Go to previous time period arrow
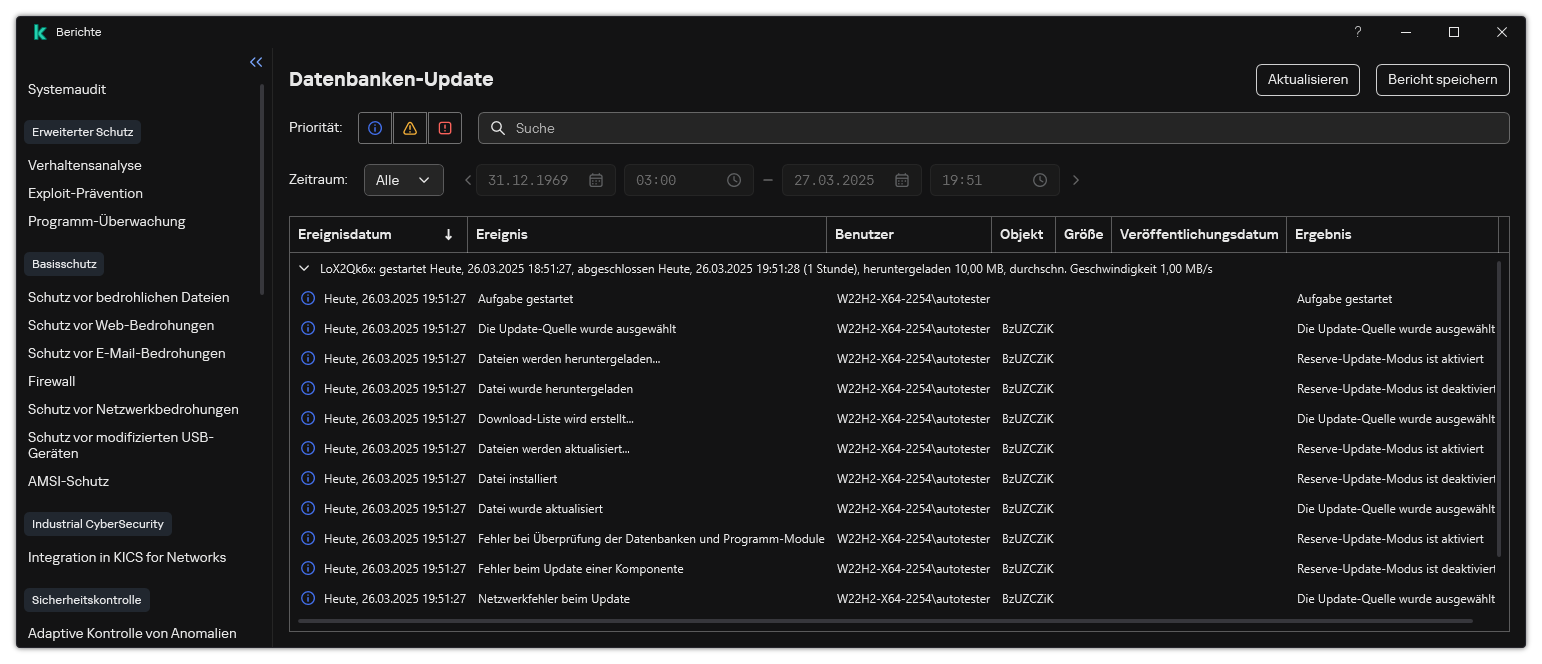This screenshot has width=1542, height=664. 468,180
